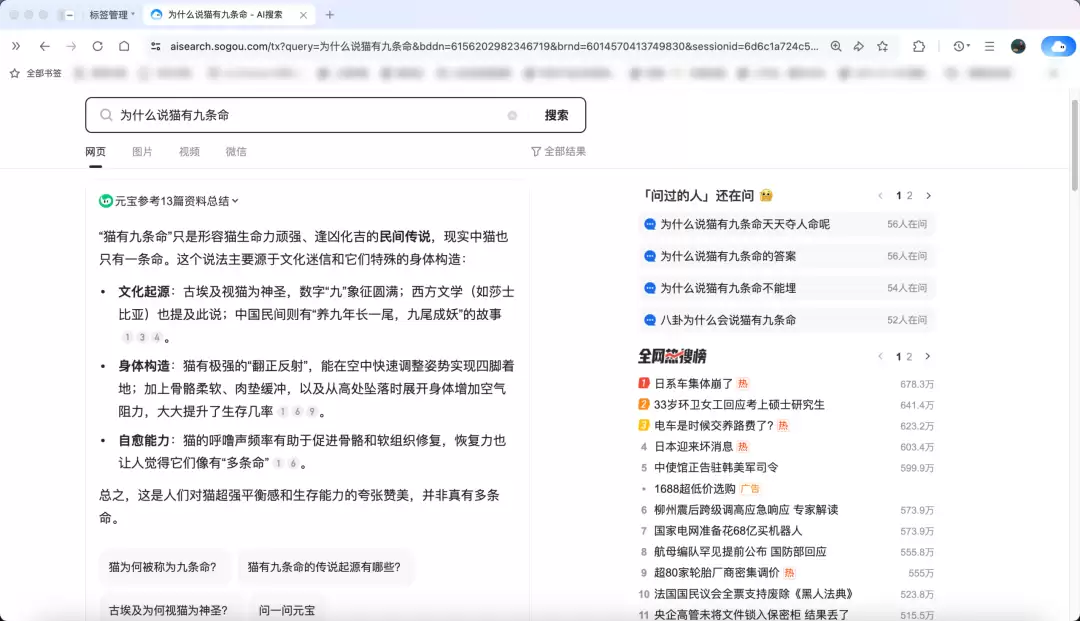Image resolution: width=1080 pixels, height=621 pixels.
Task: Click suggestion 猫为何被称为九条命?
Action: pos(163,567)
